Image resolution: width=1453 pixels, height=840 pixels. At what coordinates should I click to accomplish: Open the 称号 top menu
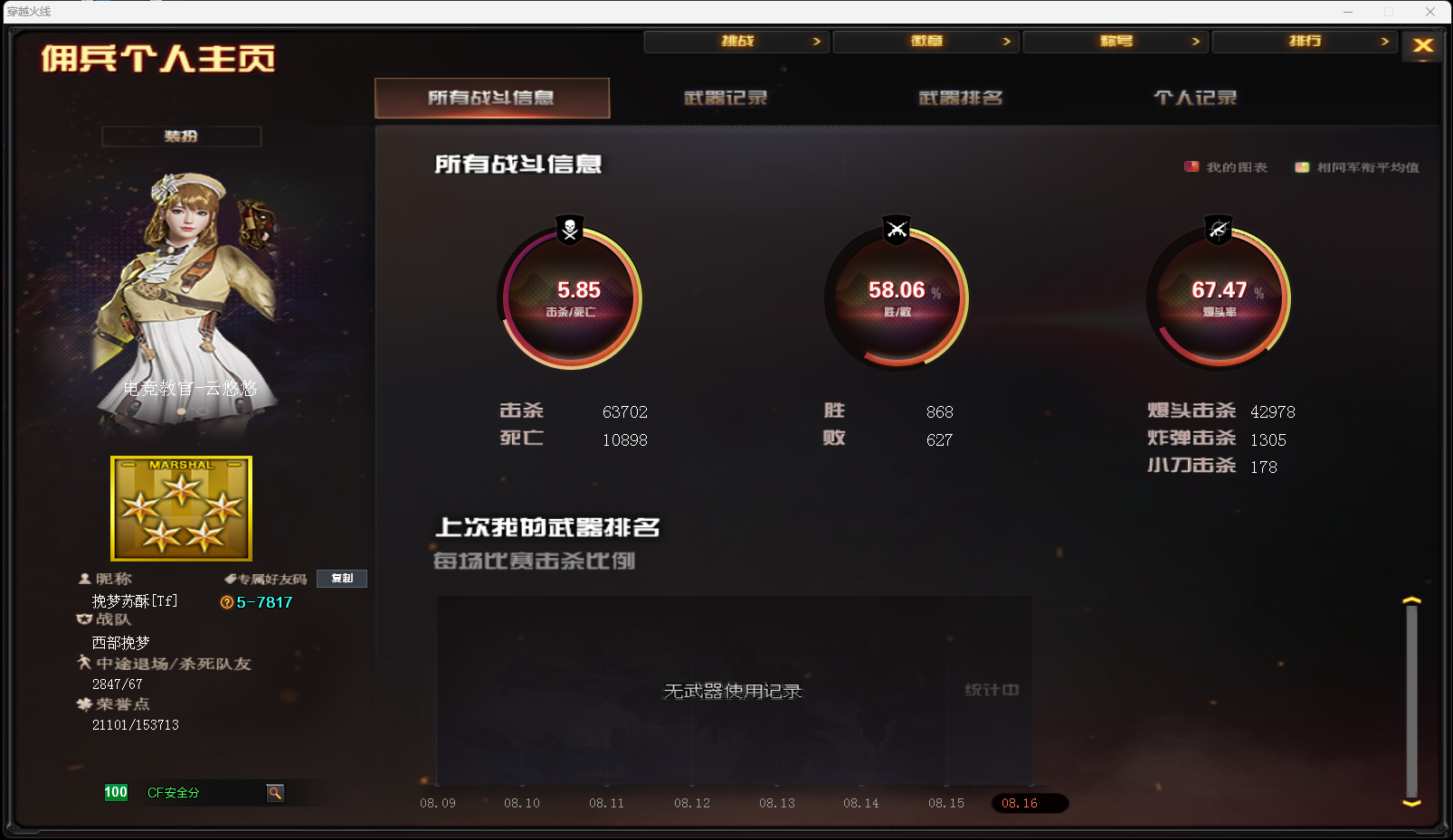[x=1116, y=42]
